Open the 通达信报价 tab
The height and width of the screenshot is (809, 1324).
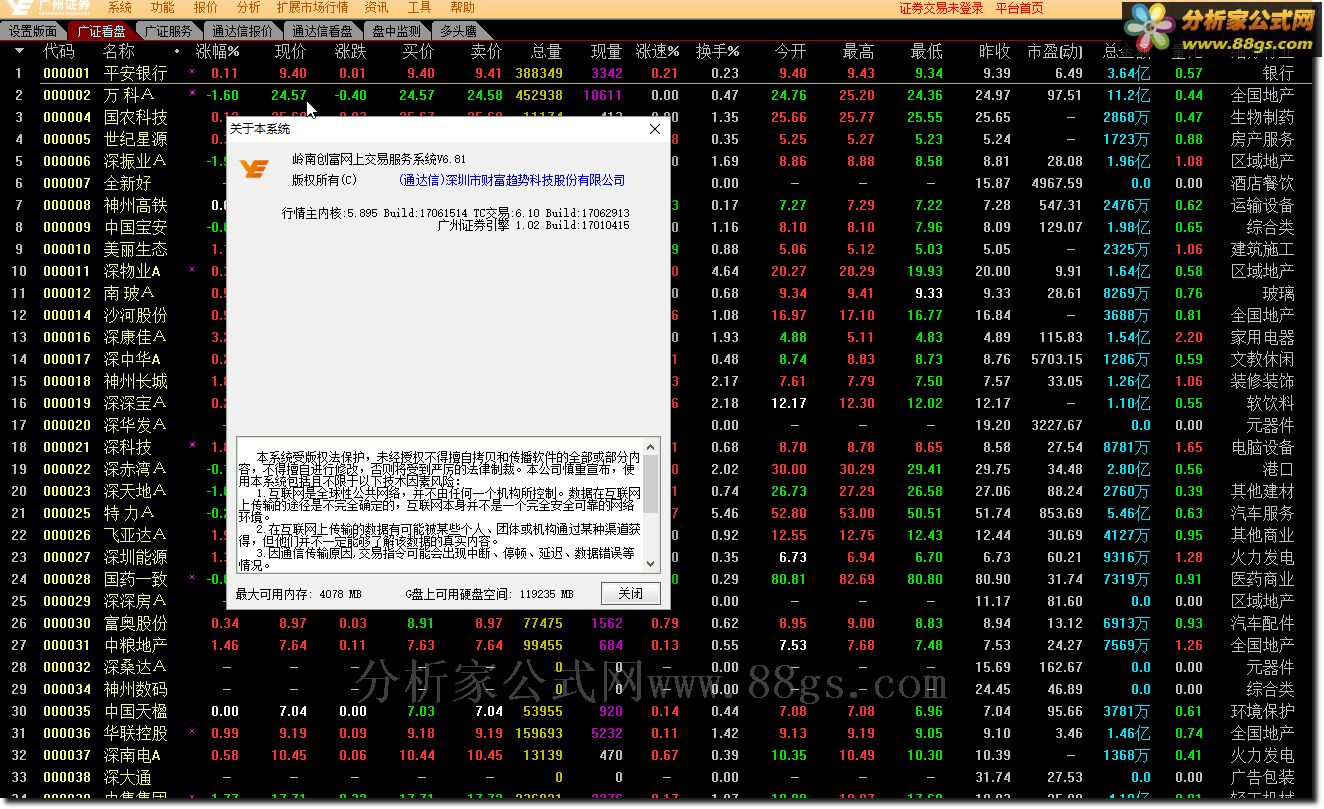242,31
